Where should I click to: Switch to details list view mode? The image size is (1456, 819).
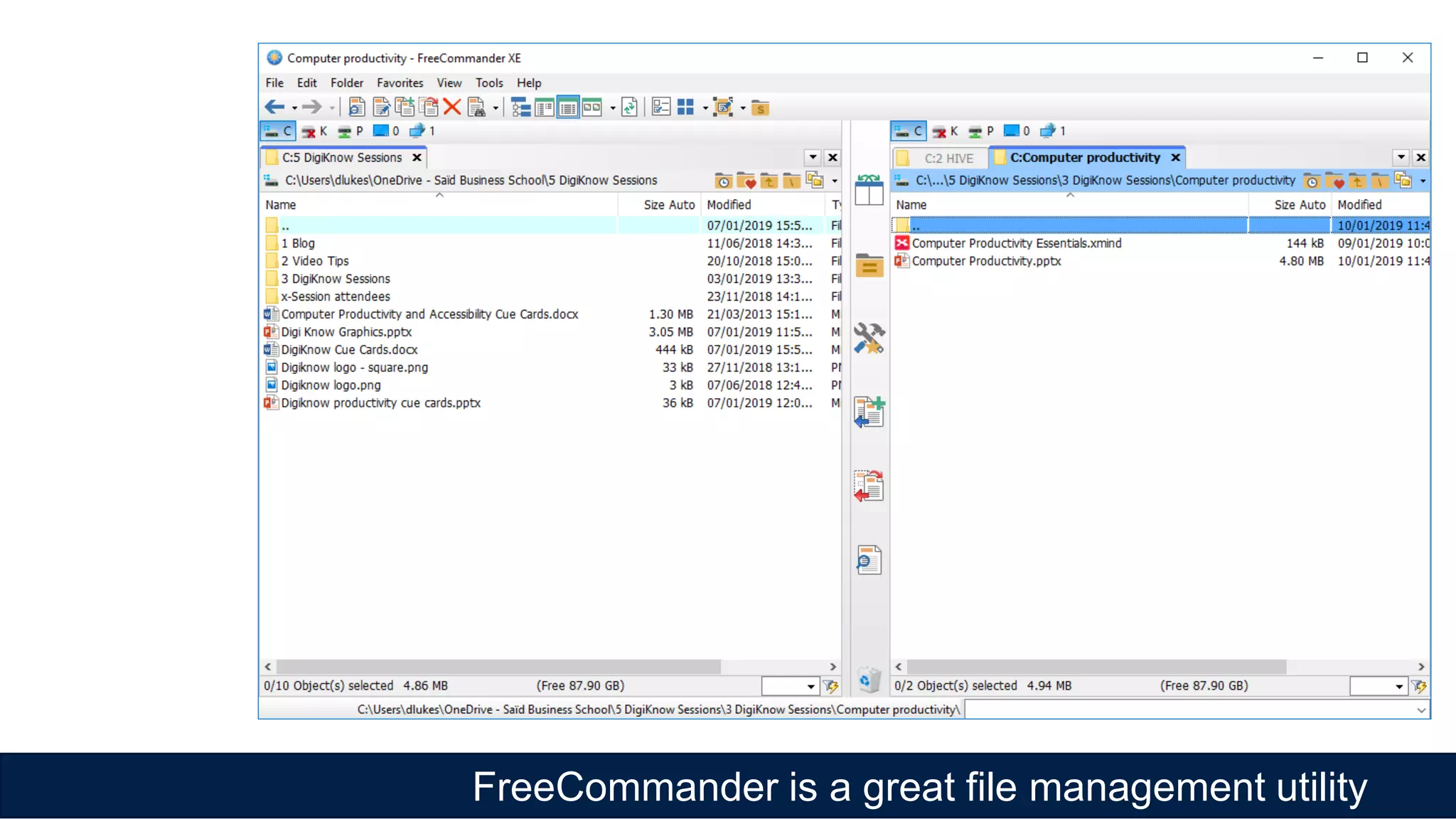[x=567, y=107]
